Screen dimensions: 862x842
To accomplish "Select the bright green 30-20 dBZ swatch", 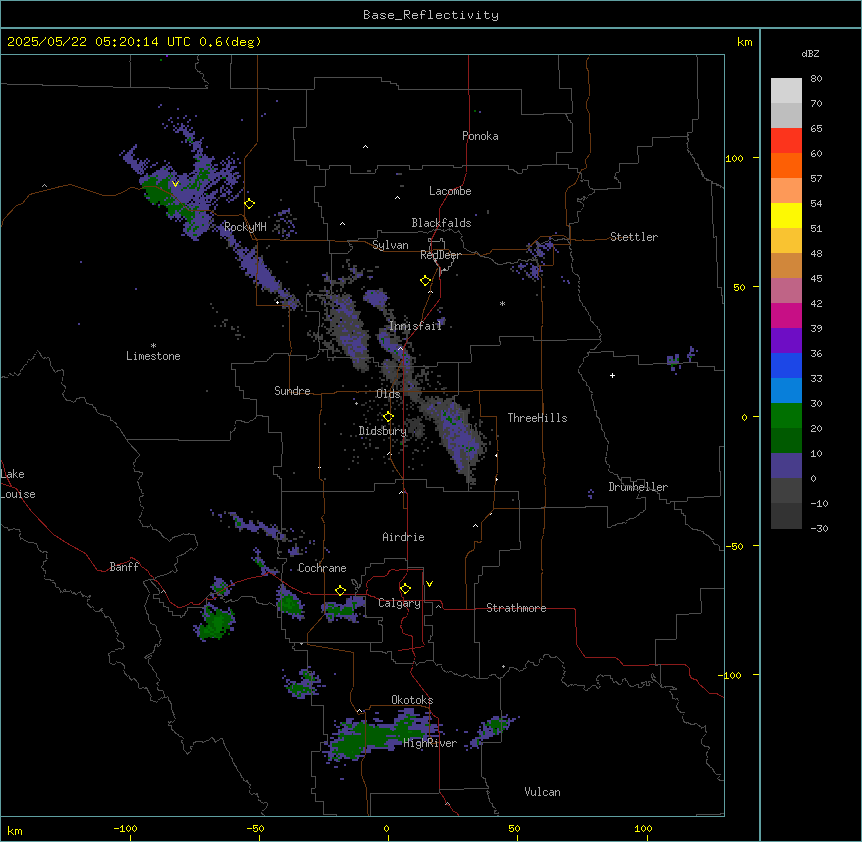I will (786, 416).
